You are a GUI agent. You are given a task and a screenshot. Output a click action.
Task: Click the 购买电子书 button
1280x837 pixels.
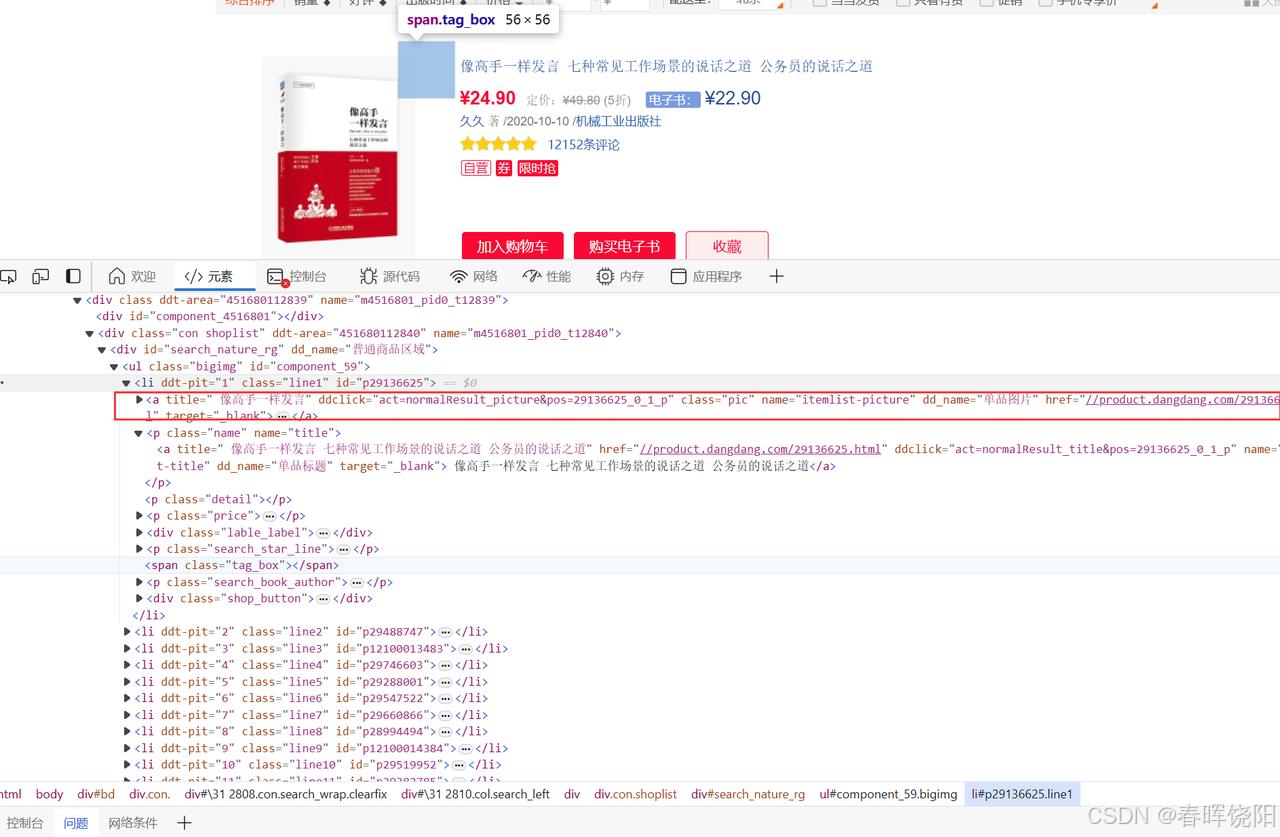pos(624,246)
